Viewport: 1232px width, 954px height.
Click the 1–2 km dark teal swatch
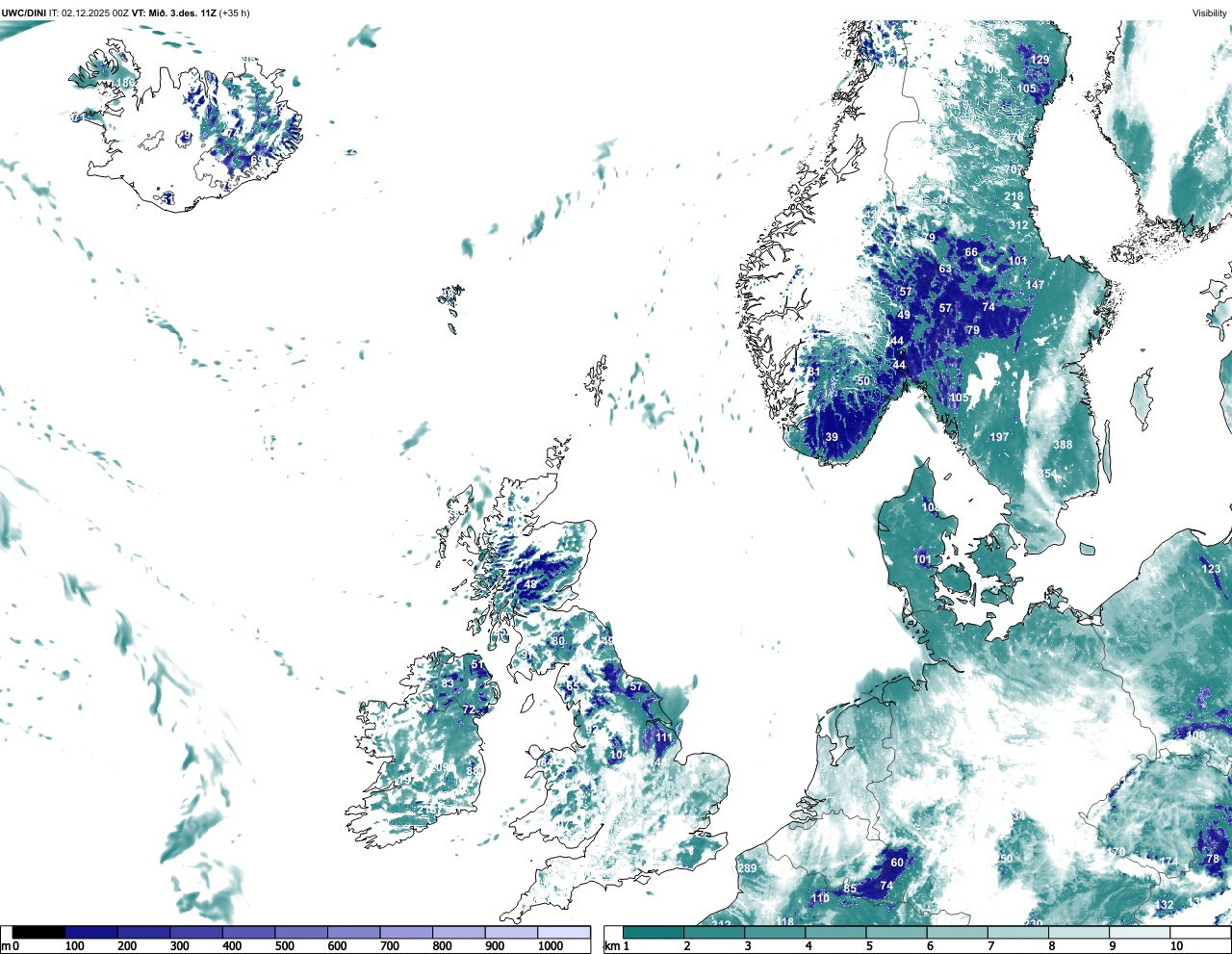654,932
